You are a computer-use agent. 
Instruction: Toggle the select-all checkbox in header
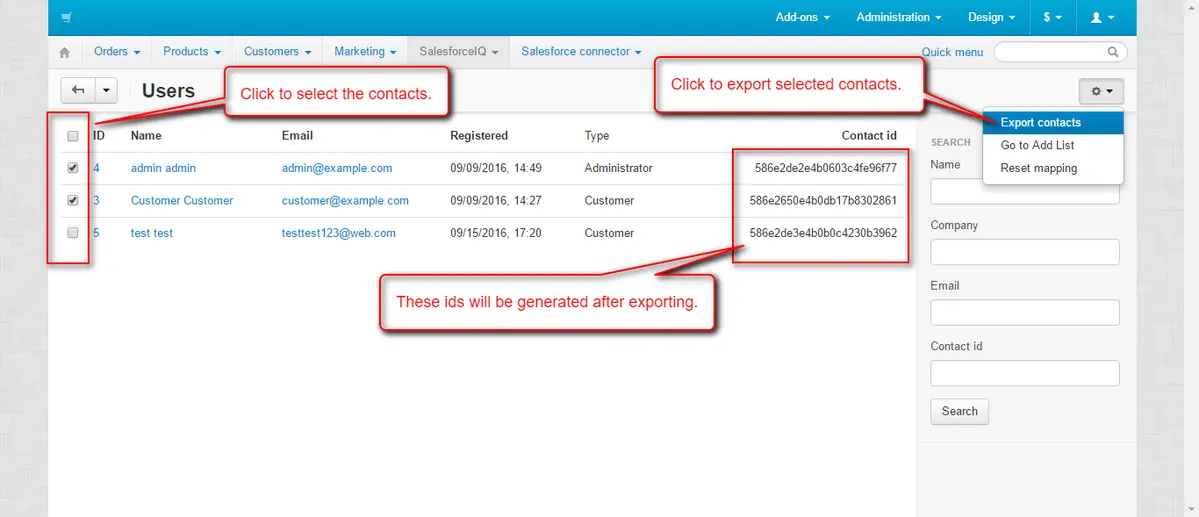coord(73,136)
